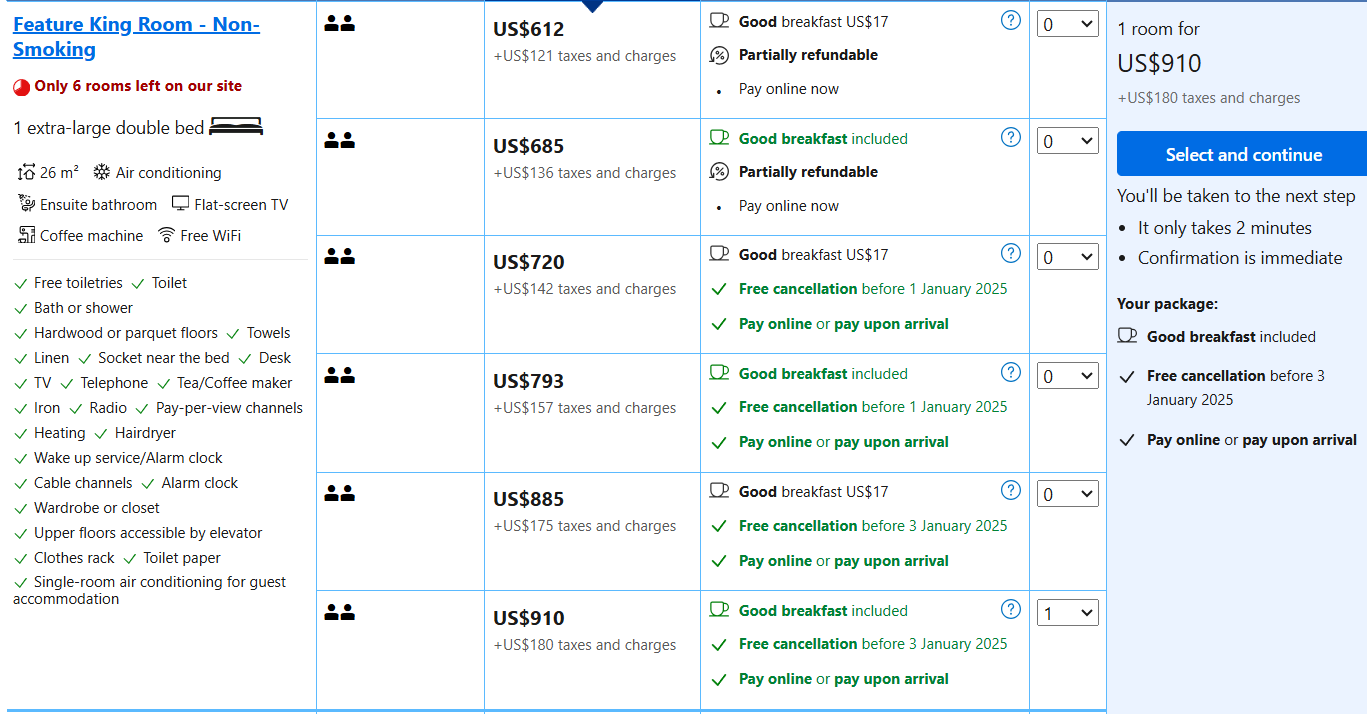Viewport: 1367px width, 714px height.
Task: Open room quantity dropdown for US$685 rate
Action: click(x=1068, y=141)
